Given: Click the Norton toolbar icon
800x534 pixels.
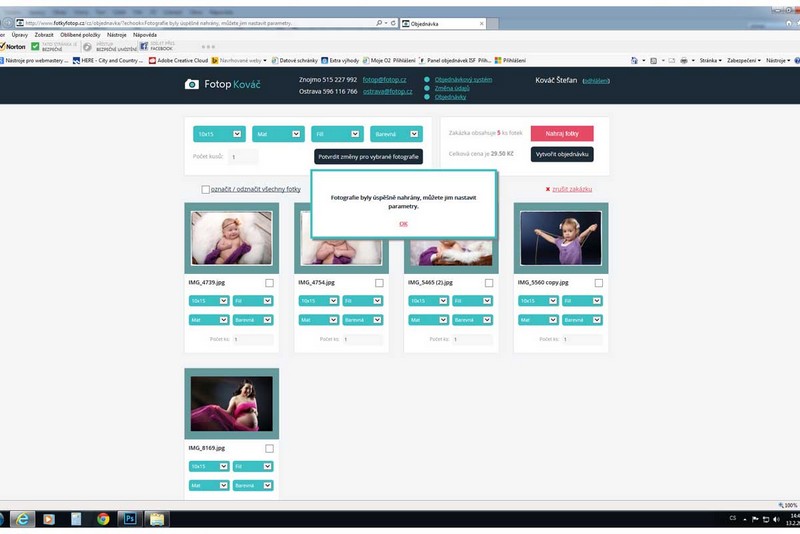Looking at the screenshot, I should (13, 46).
